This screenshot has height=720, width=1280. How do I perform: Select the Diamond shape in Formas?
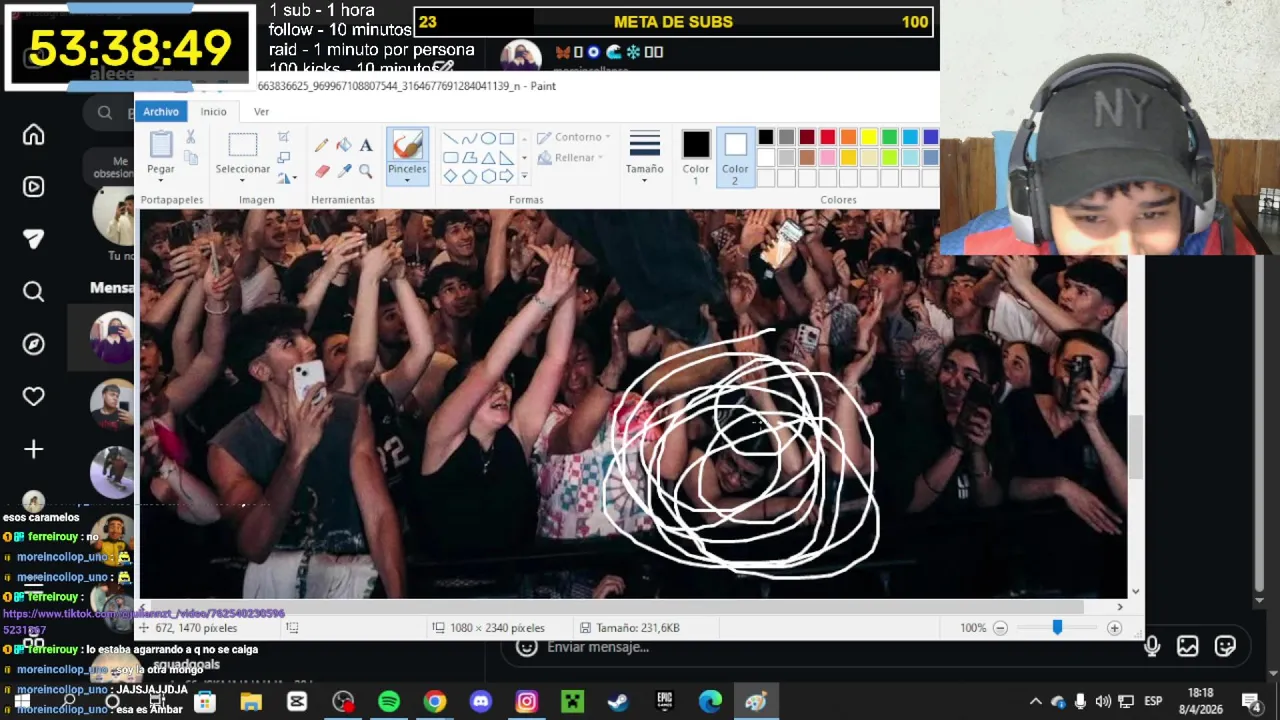tap(450, 176)
